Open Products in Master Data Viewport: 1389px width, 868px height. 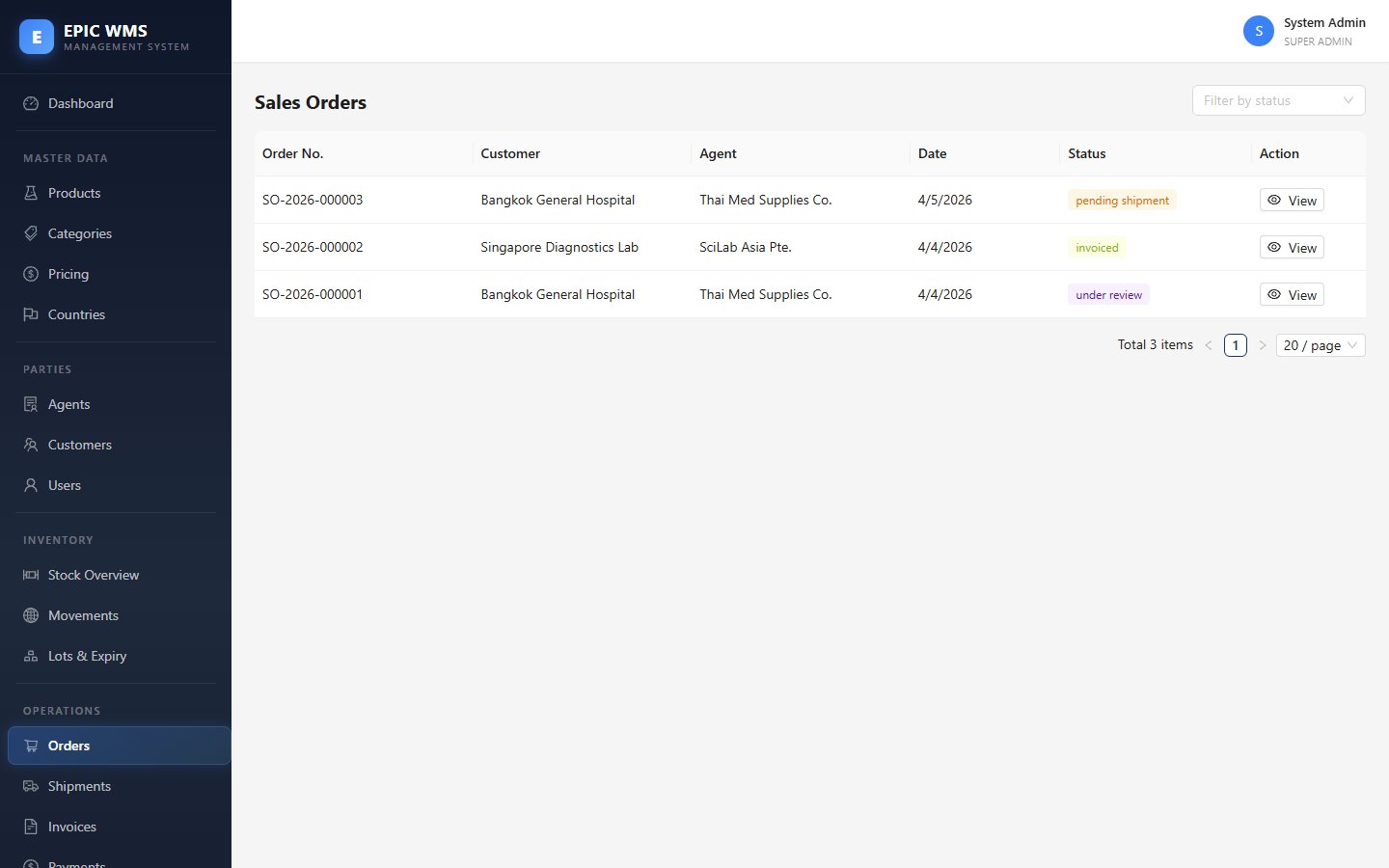(x=119, y=193)
